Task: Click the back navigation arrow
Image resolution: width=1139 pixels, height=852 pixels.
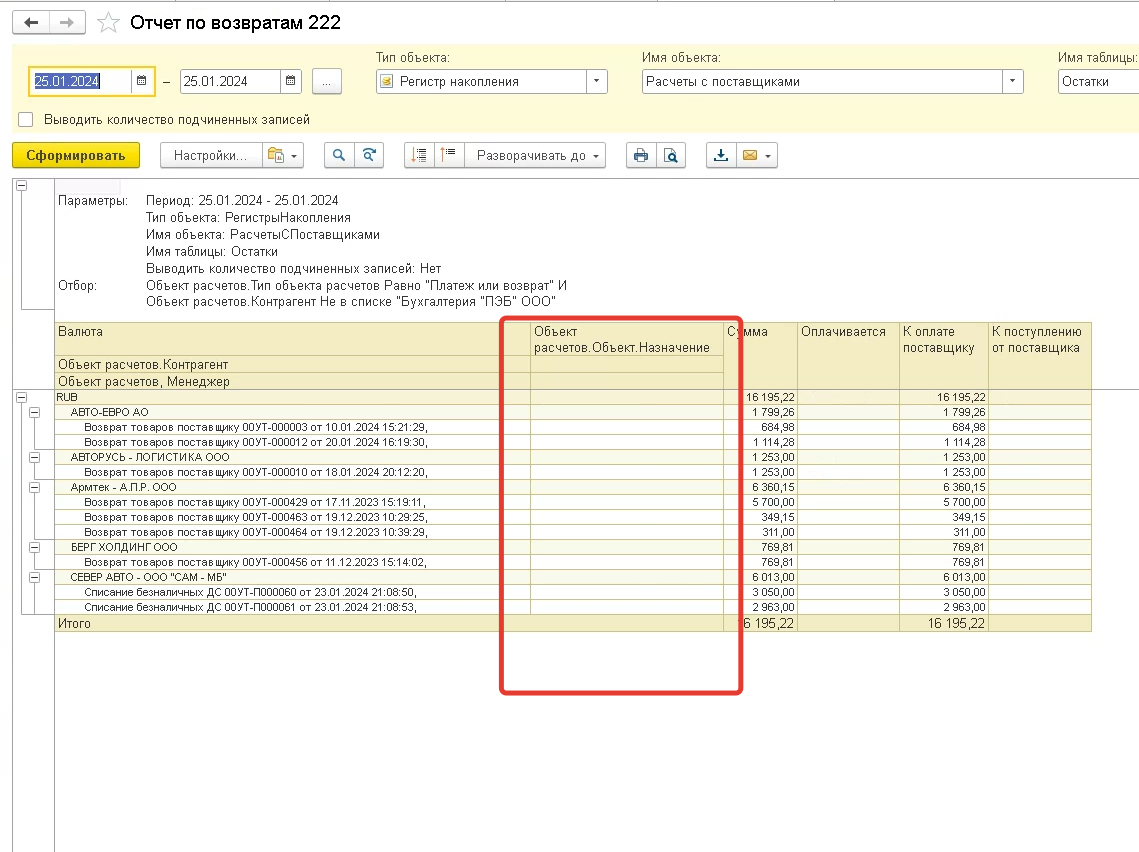Action: click(31, 22)
